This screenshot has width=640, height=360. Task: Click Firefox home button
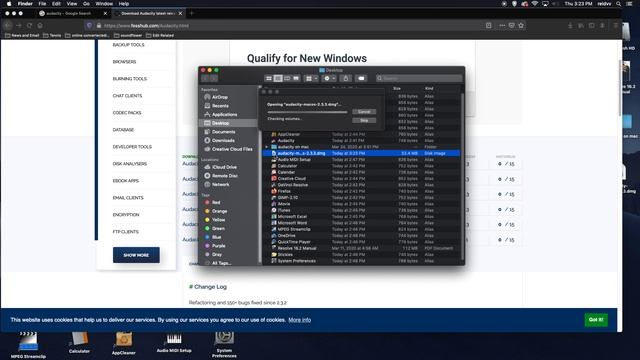pyautogui.click(x=40, y=25)
